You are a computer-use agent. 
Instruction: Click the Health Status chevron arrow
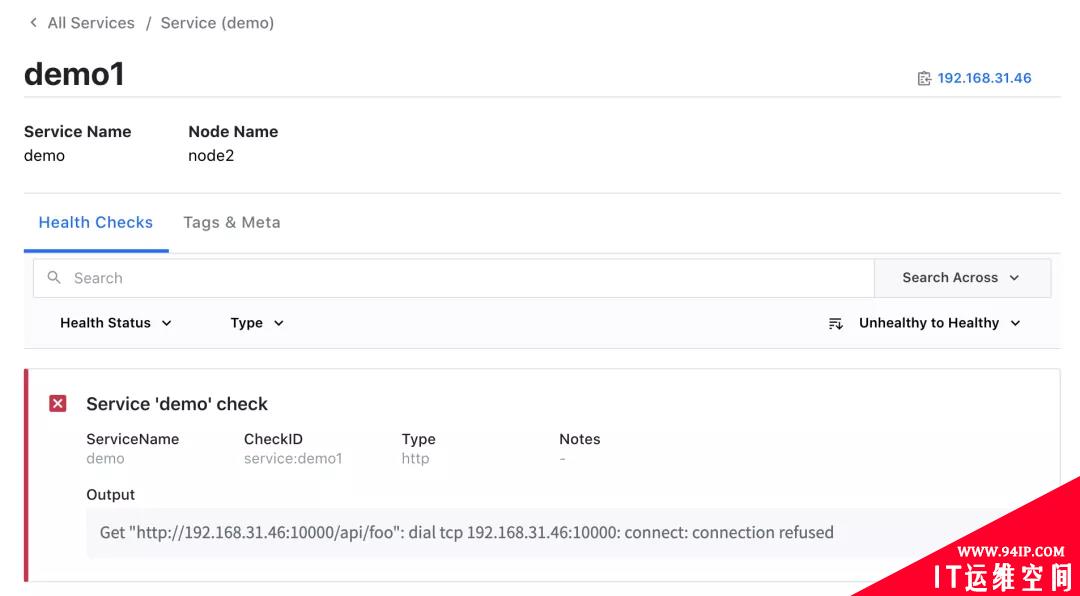(167, 323)
